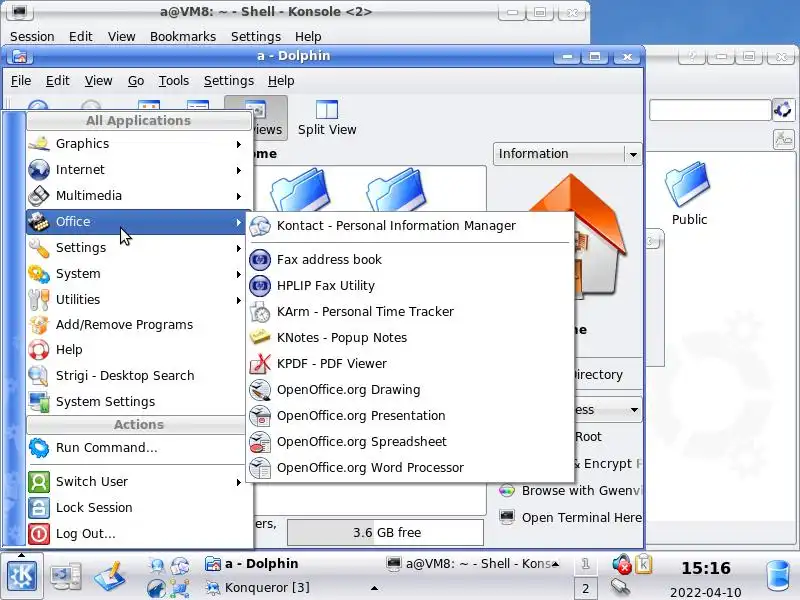Choose Run Command...

(x=137, y=448)
